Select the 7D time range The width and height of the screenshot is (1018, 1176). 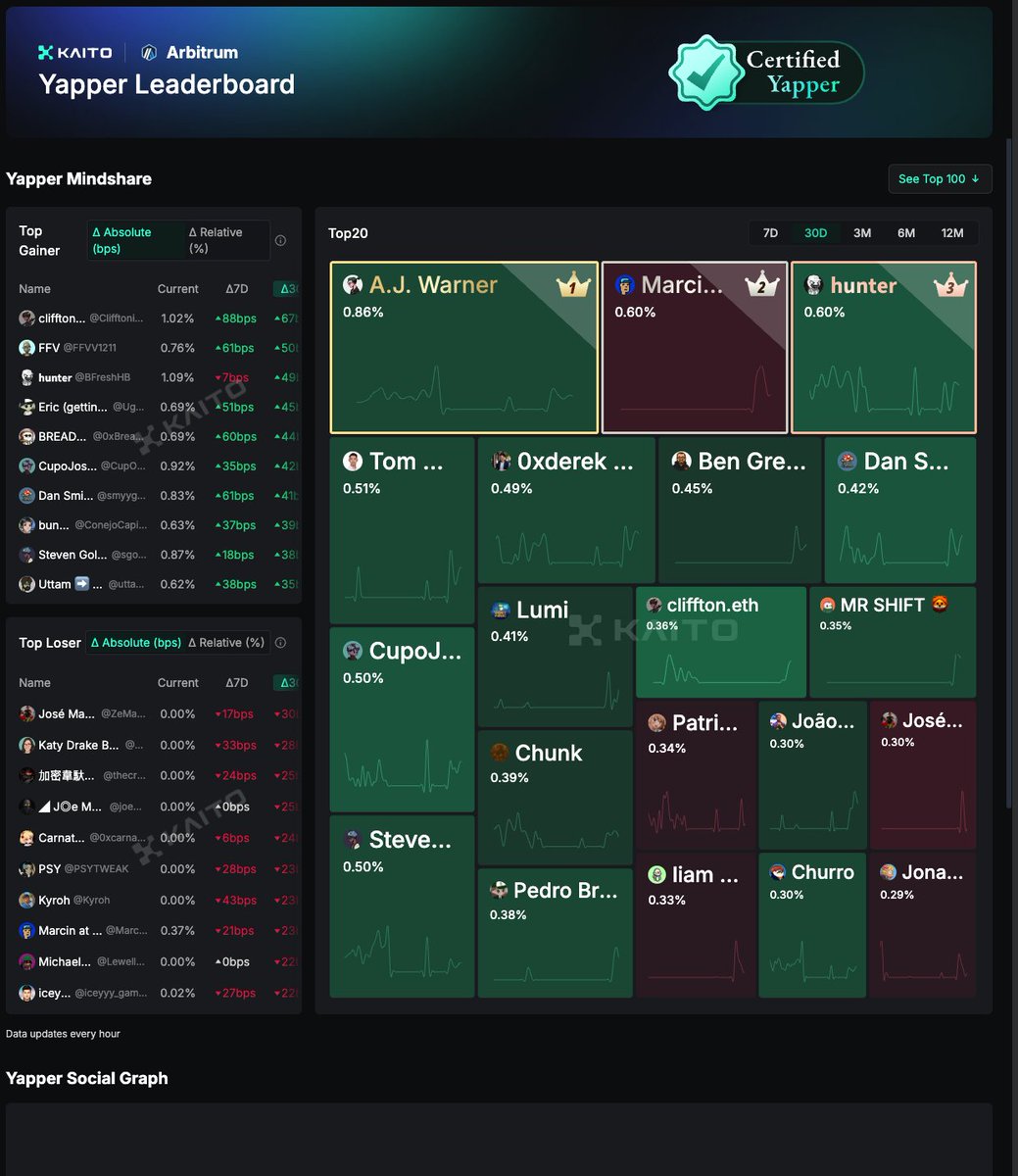770,233
